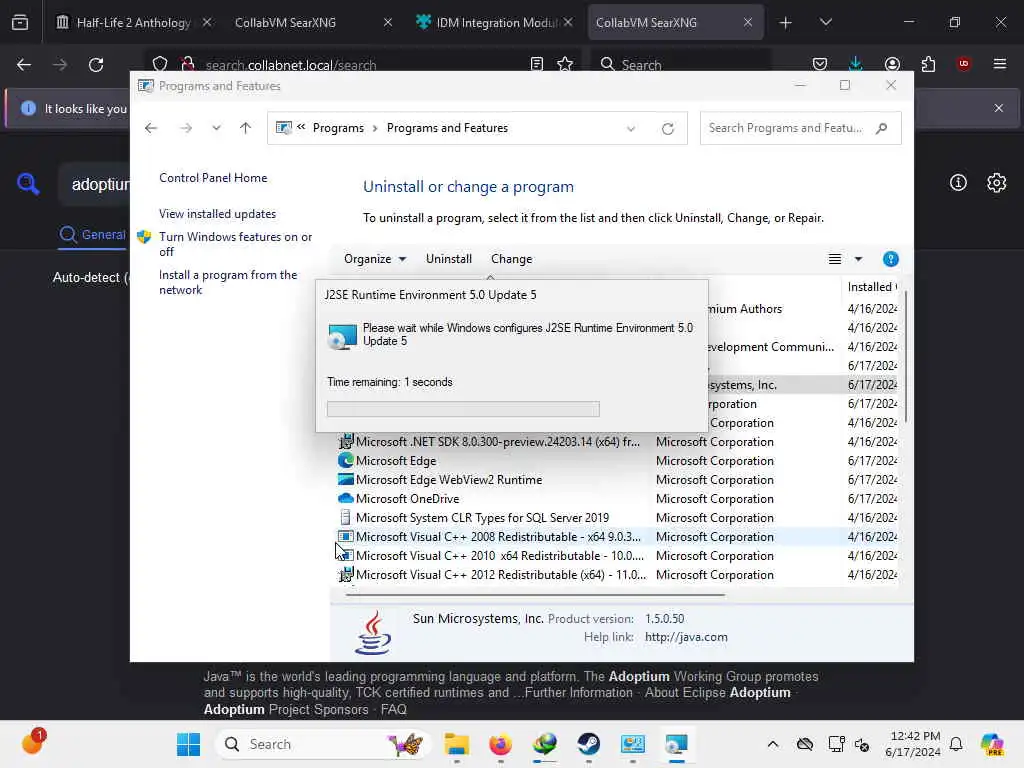Open File Explorer from the taskbar
Screen dimensions: 1024x768
456,744
